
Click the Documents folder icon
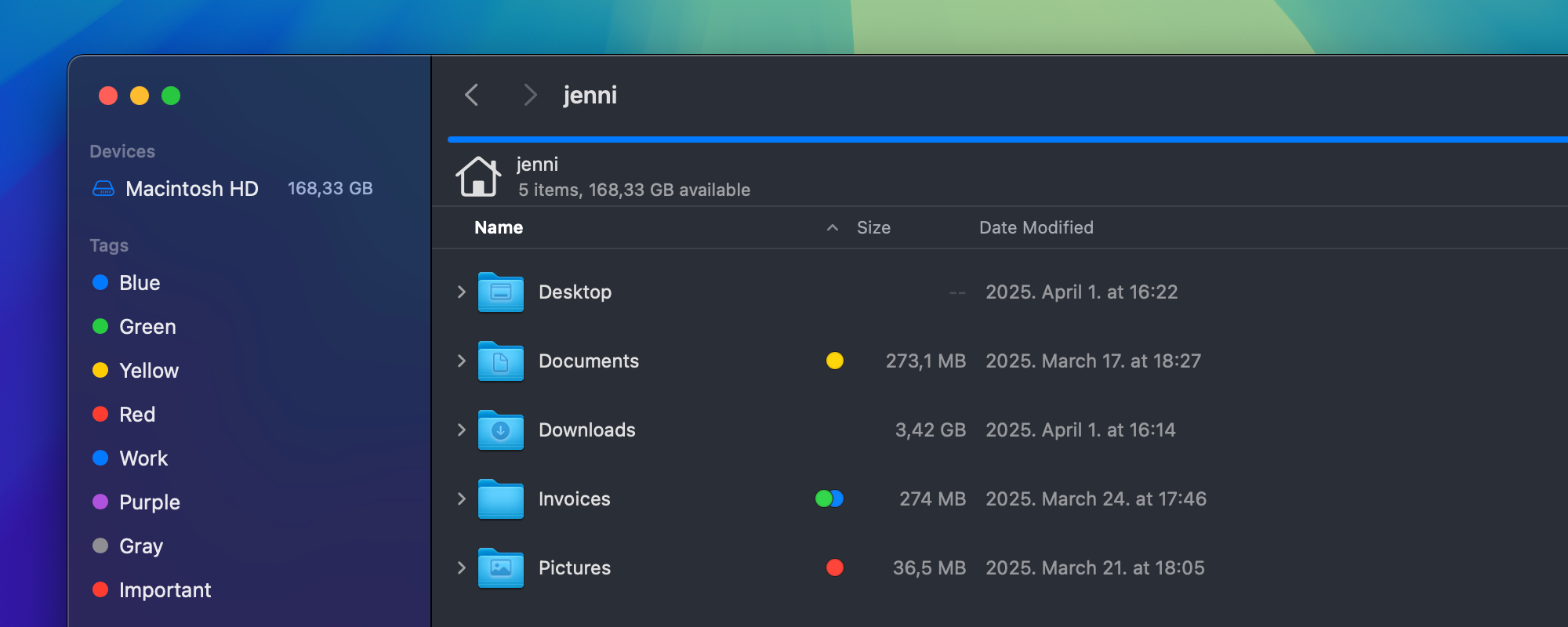[501, 361]
